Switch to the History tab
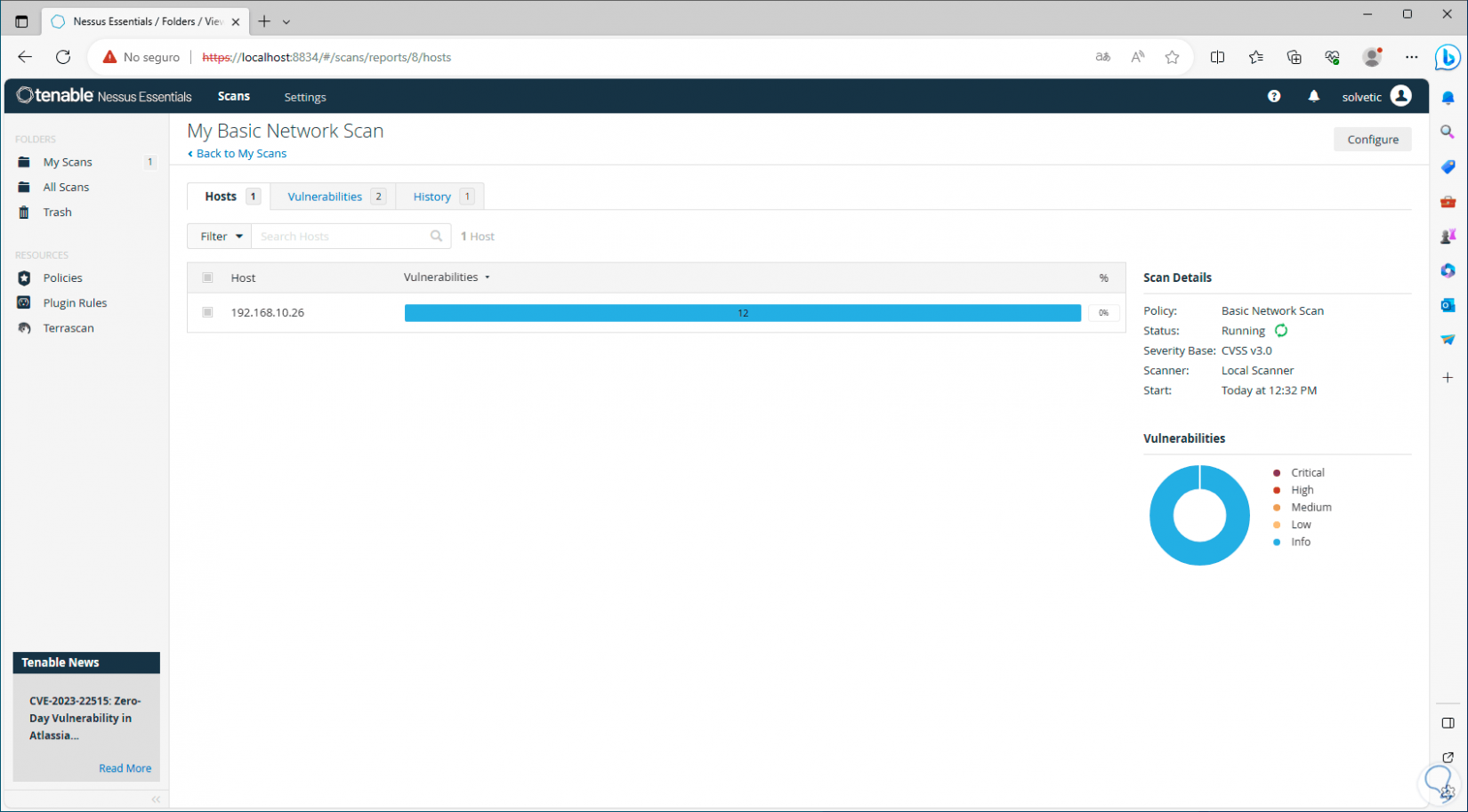The height and width of the screenshot is (812, 1468). [441, 197]
